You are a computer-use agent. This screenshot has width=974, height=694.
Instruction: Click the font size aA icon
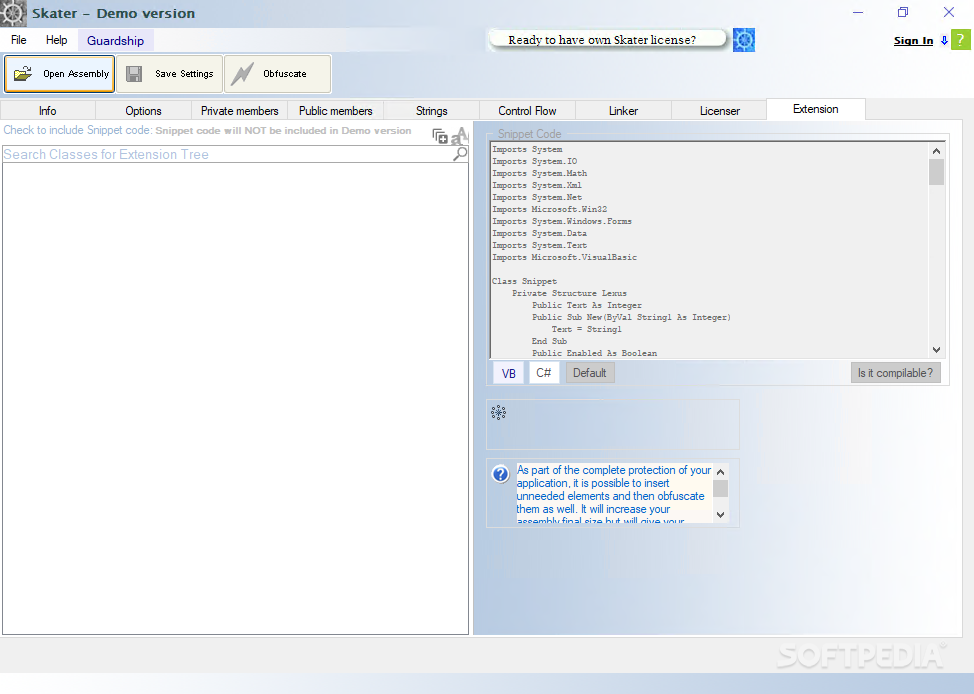(460, 135)
